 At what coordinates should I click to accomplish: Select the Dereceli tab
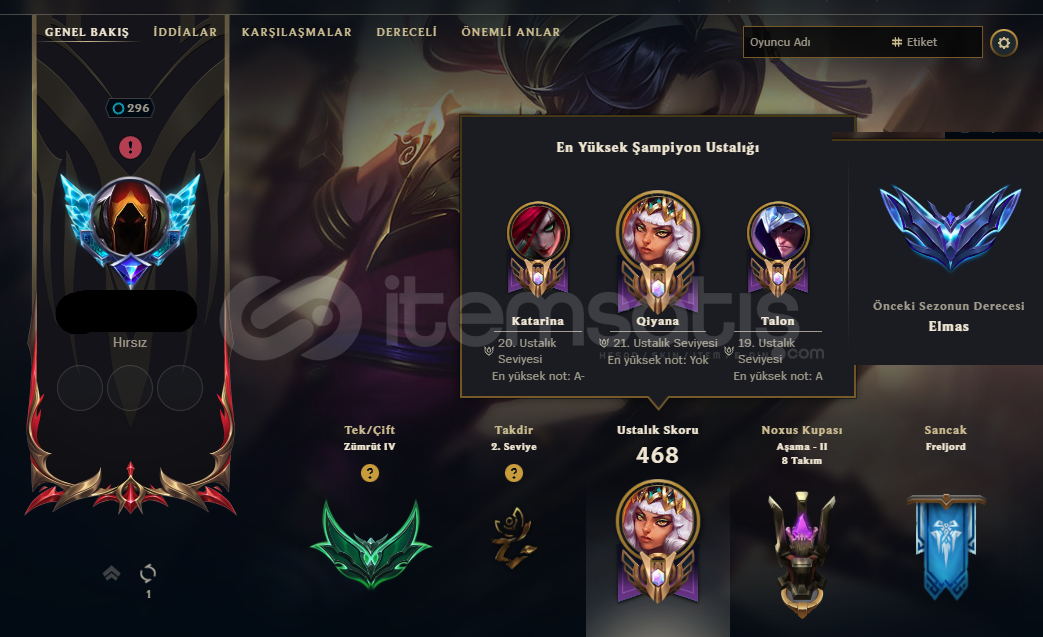(x=406, y=32)
